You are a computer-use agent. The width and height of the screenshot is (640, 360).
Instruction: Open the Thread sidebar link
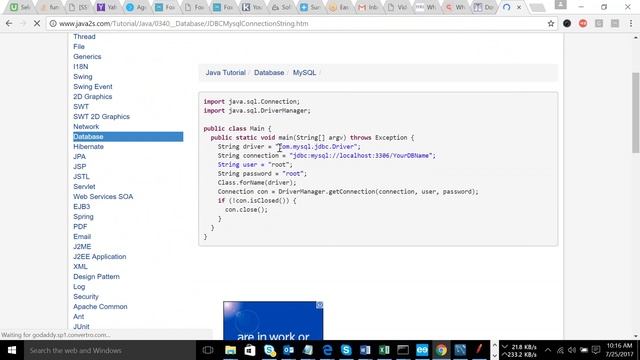click(84, 37)
